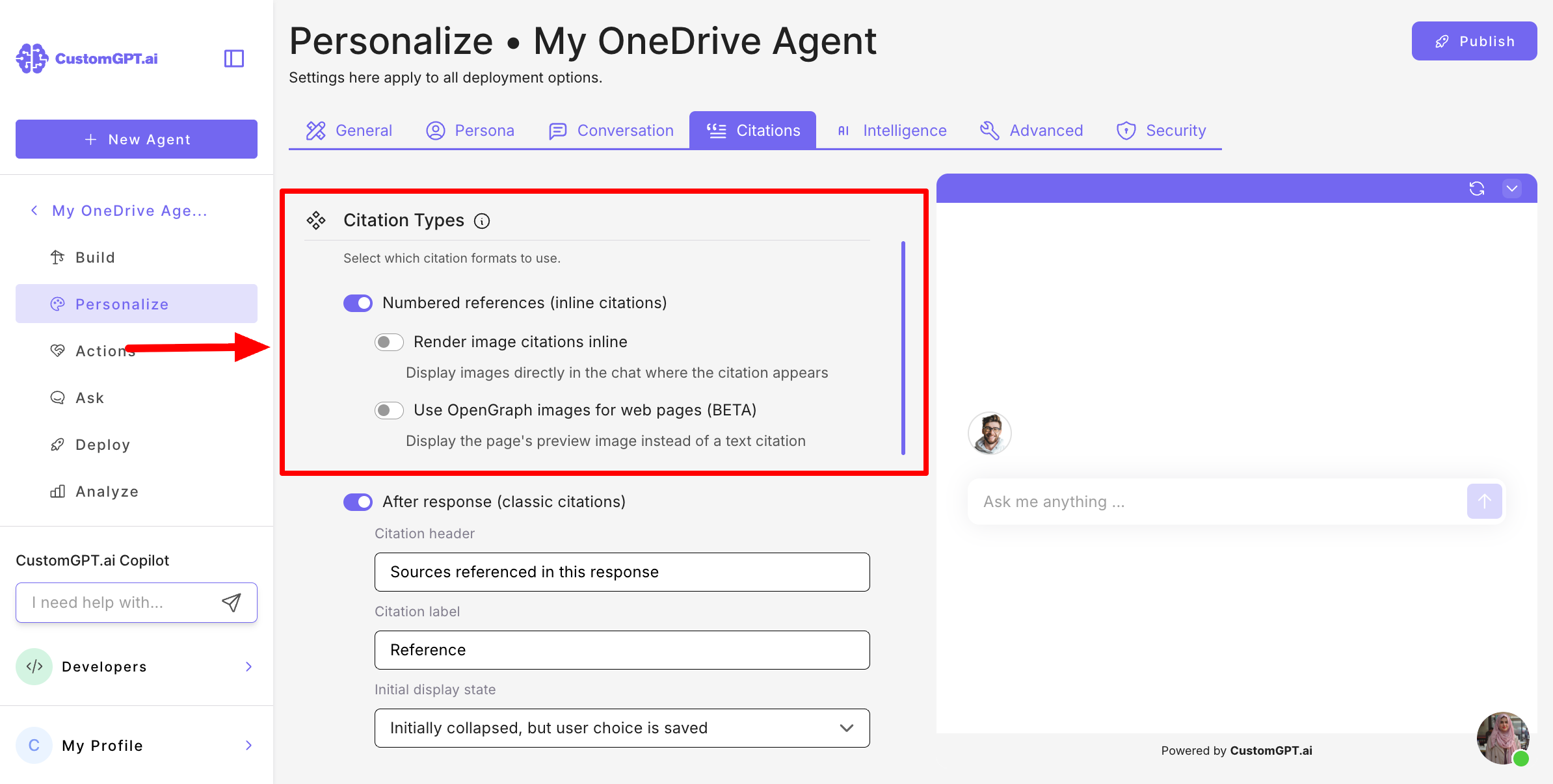1553x784 pixels.
Task: Go to the Deploy section
Action: pos(103,445)
